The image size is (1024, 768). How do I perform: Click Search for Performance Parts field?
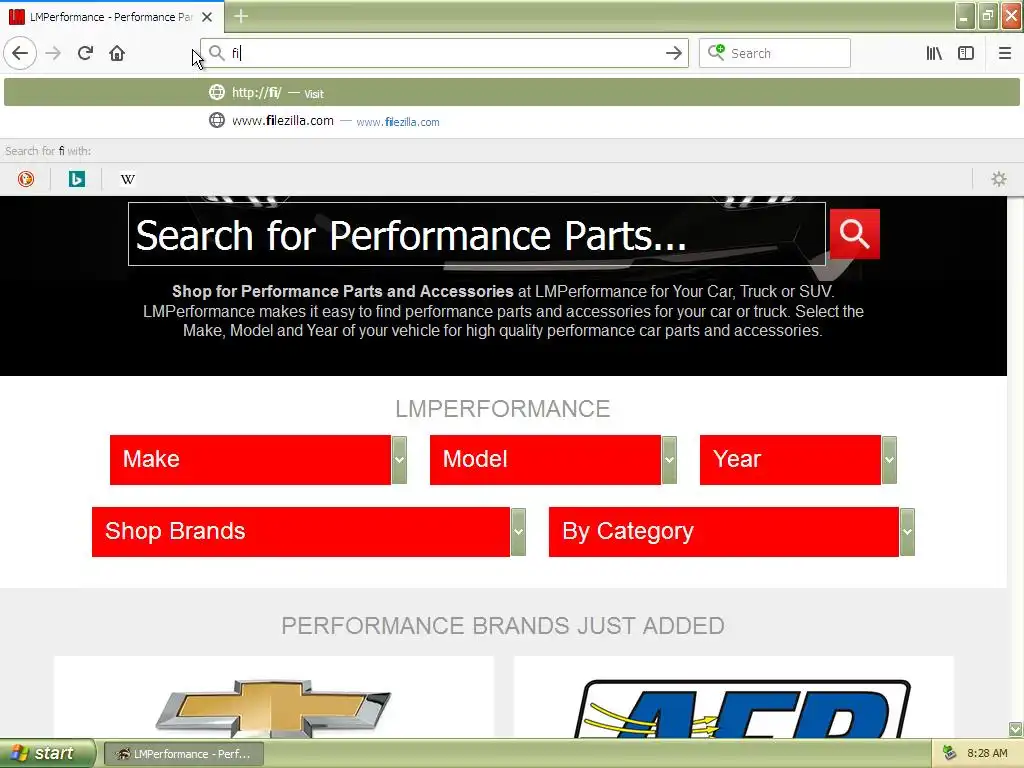[x=477, y=234]
